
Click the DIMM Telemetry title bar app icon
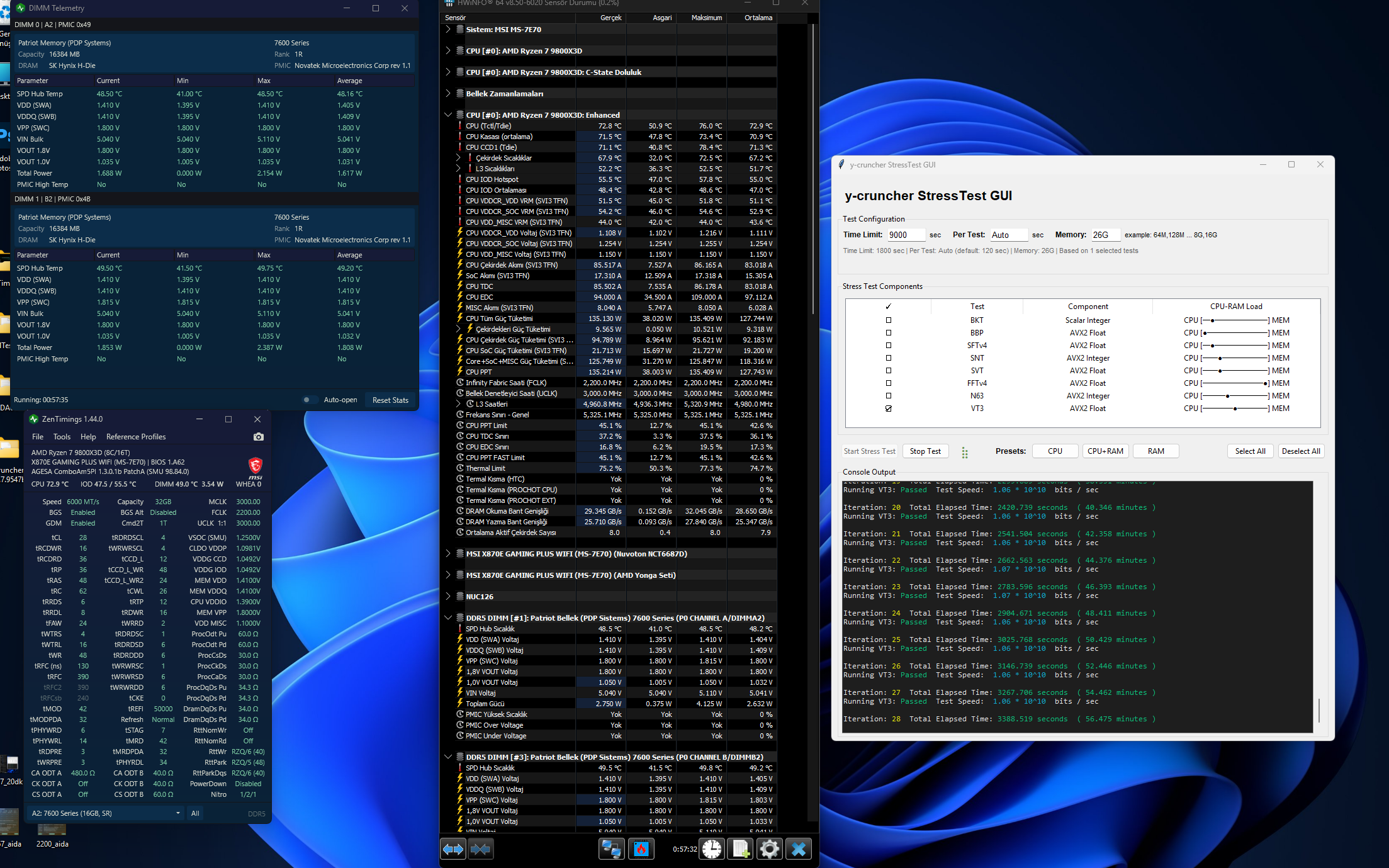tap(21, 8)
